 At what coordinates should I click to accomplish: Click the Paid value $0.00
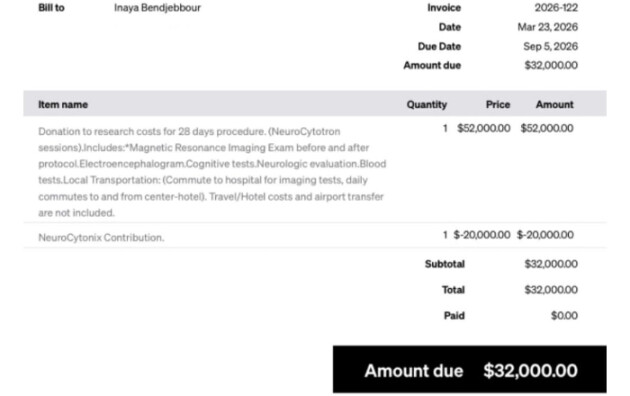pos(564,316)
